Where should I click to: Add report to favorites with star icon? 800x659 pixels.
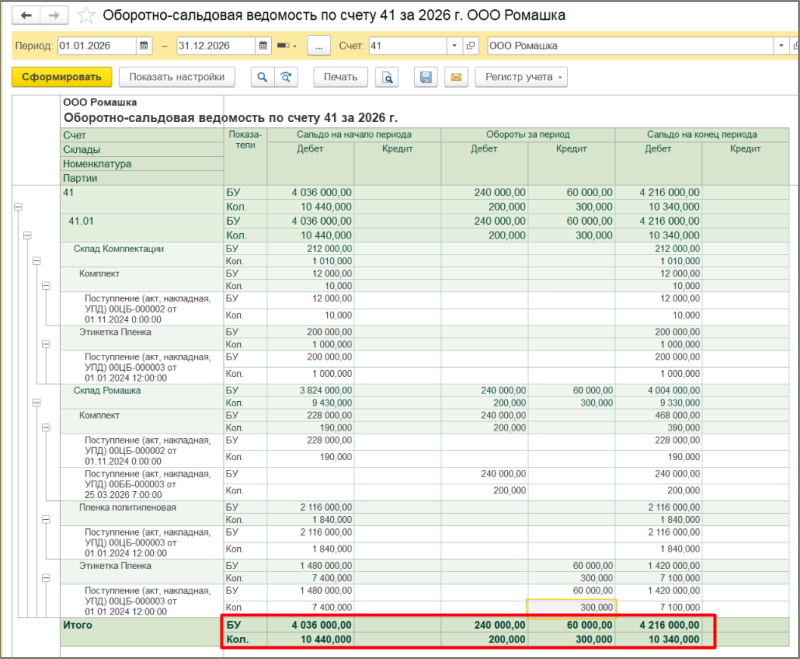pos(87,16)
